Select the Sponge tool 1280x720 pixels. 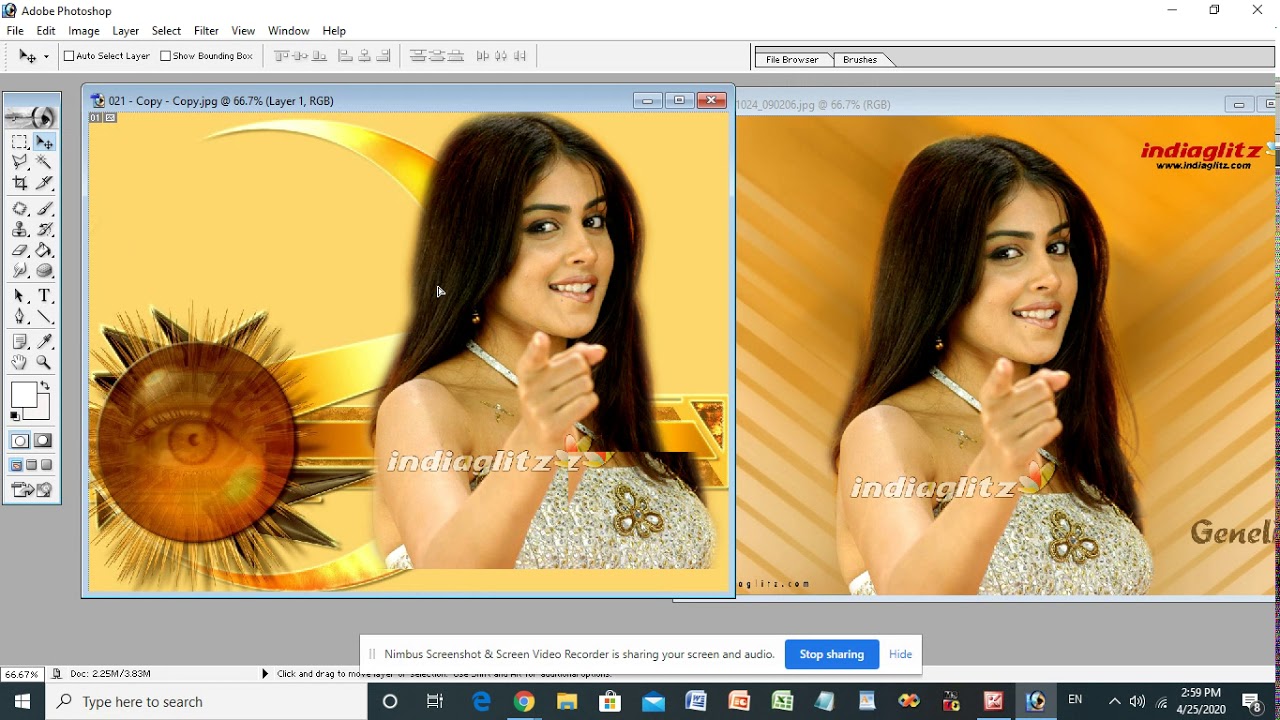click(x=44, y=270)
